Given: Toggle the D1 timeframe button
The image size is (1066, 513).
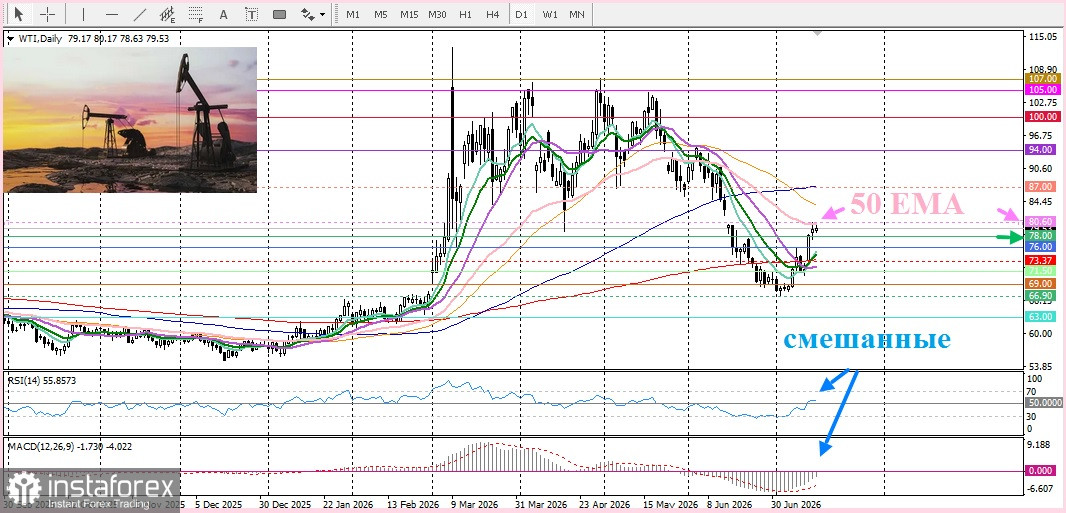Looking at the screenshot, I should [x=521, y=14].
